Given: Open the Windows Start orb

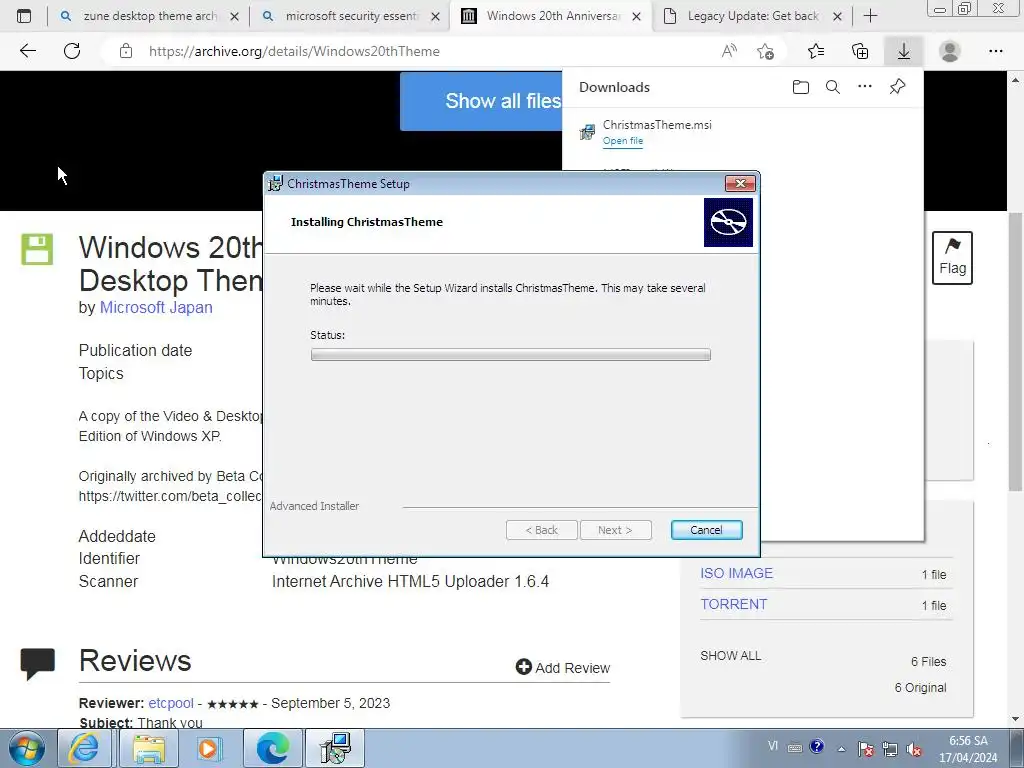Looking at the screenshot, I should click(x=27, y=748).
